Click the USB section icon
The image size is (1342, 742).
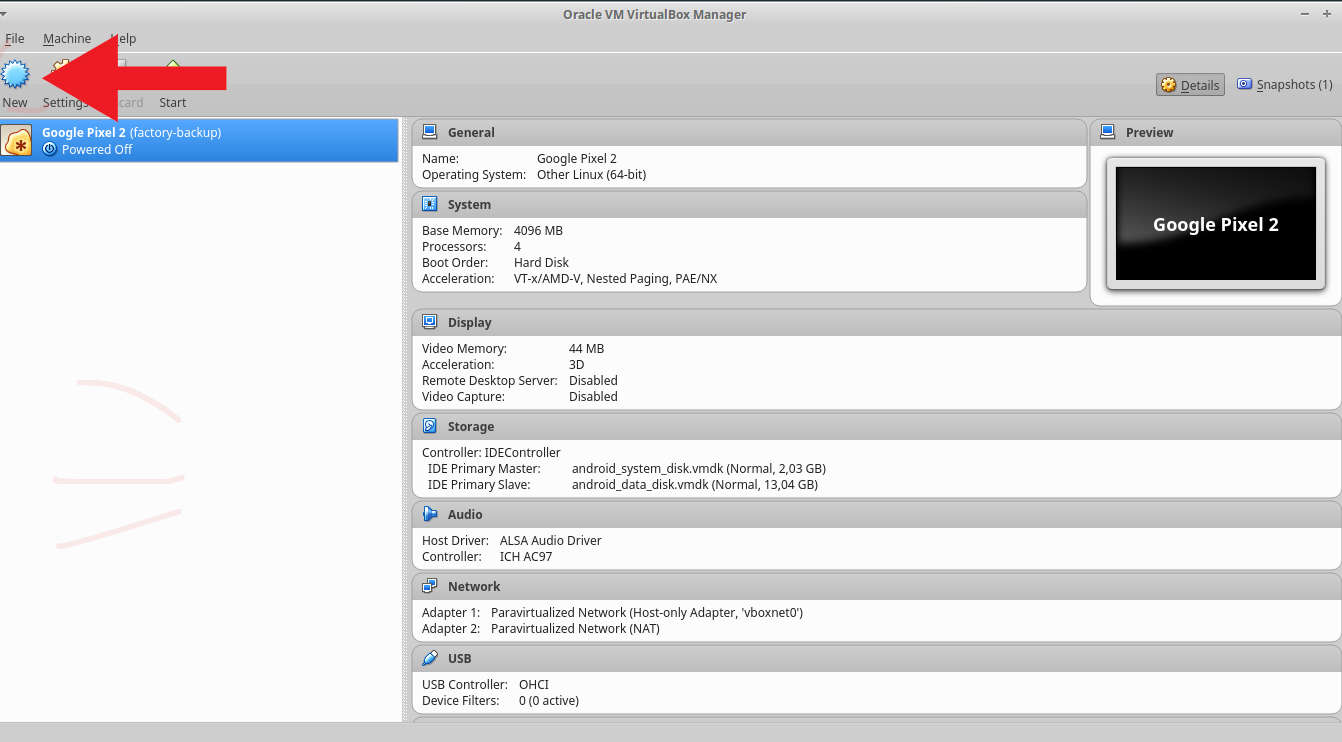click(x=430, y=658)
